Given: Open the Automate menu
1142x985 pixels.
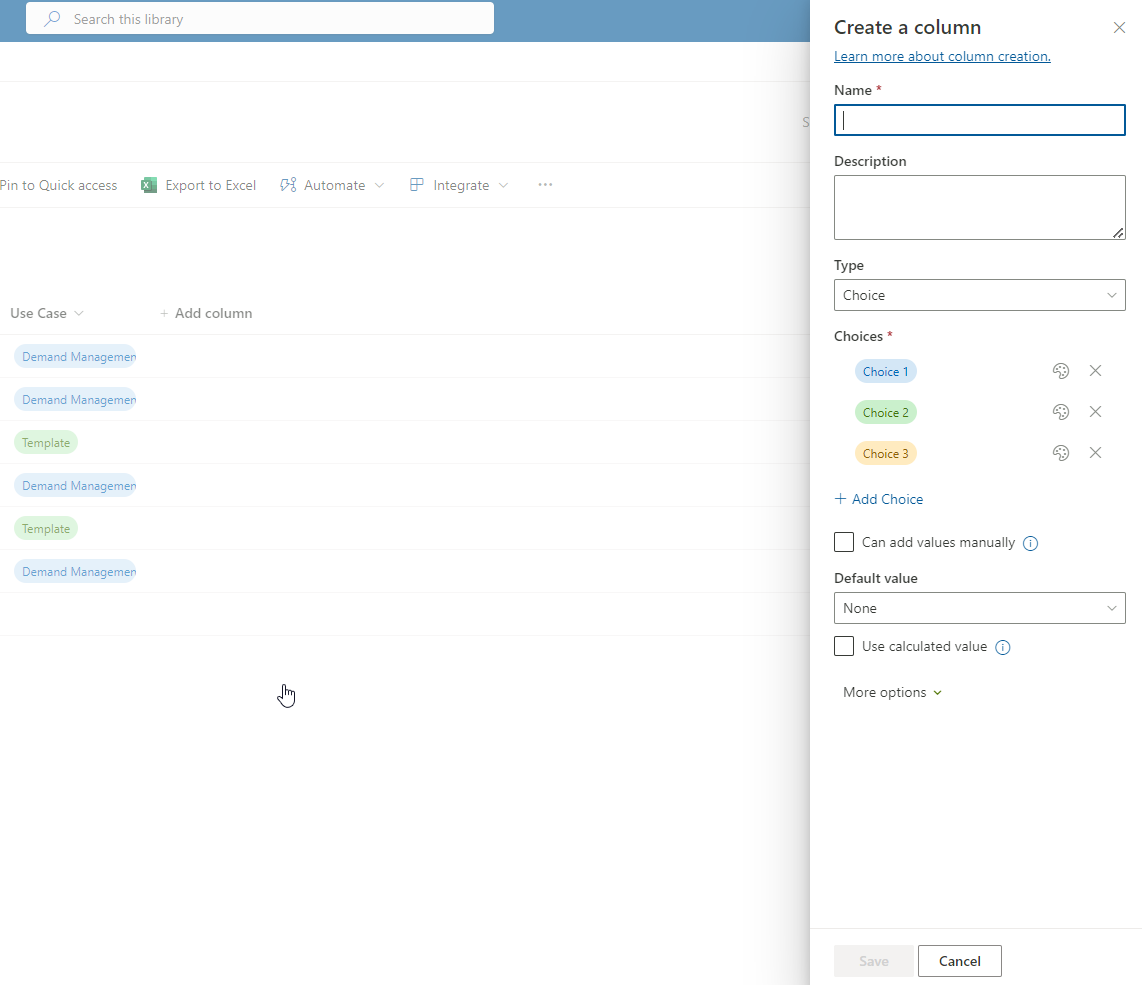Looking at the screenshot, I should 332,185.
